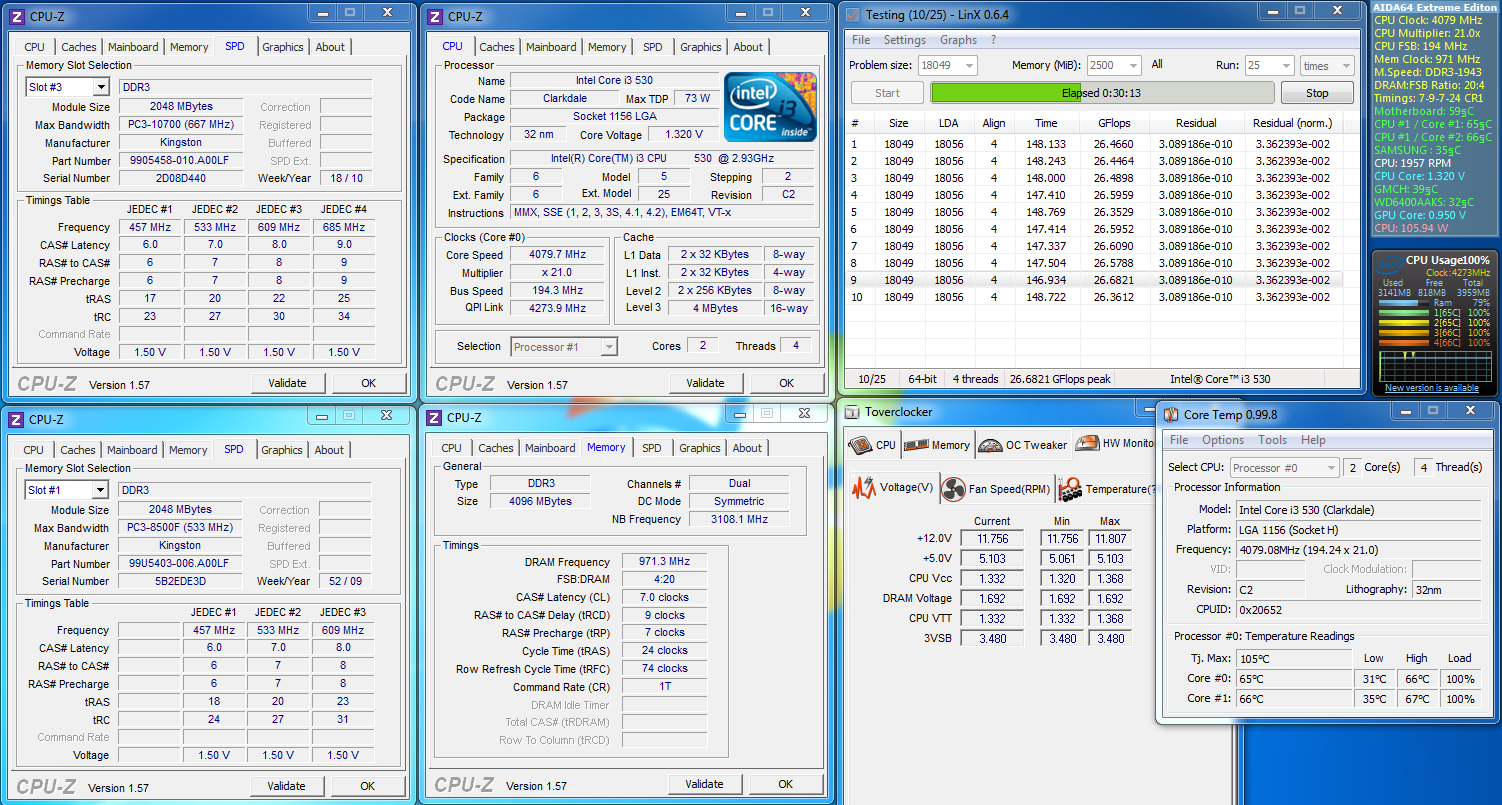Screen dimensions: 1502x805
Task: Sort LinX results by the GFlops column header
Action: pos(1114,123)
